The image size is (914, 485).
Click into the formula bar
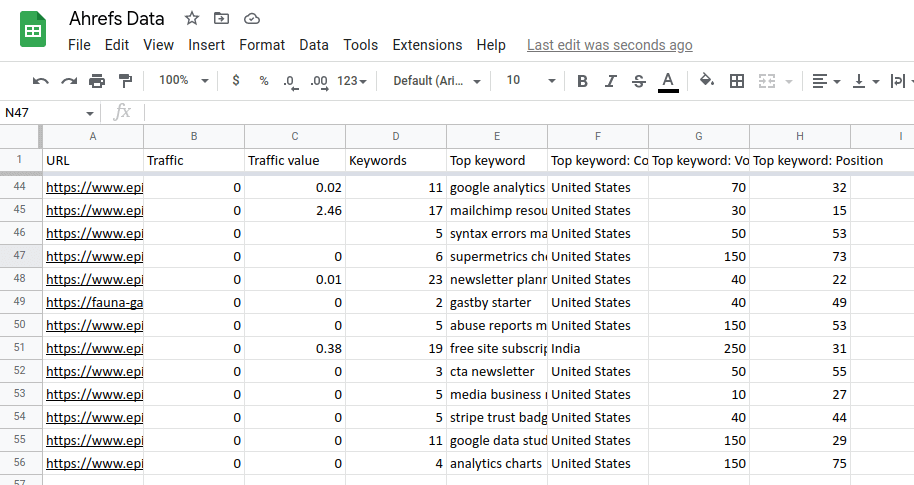(x=529, y=113)
